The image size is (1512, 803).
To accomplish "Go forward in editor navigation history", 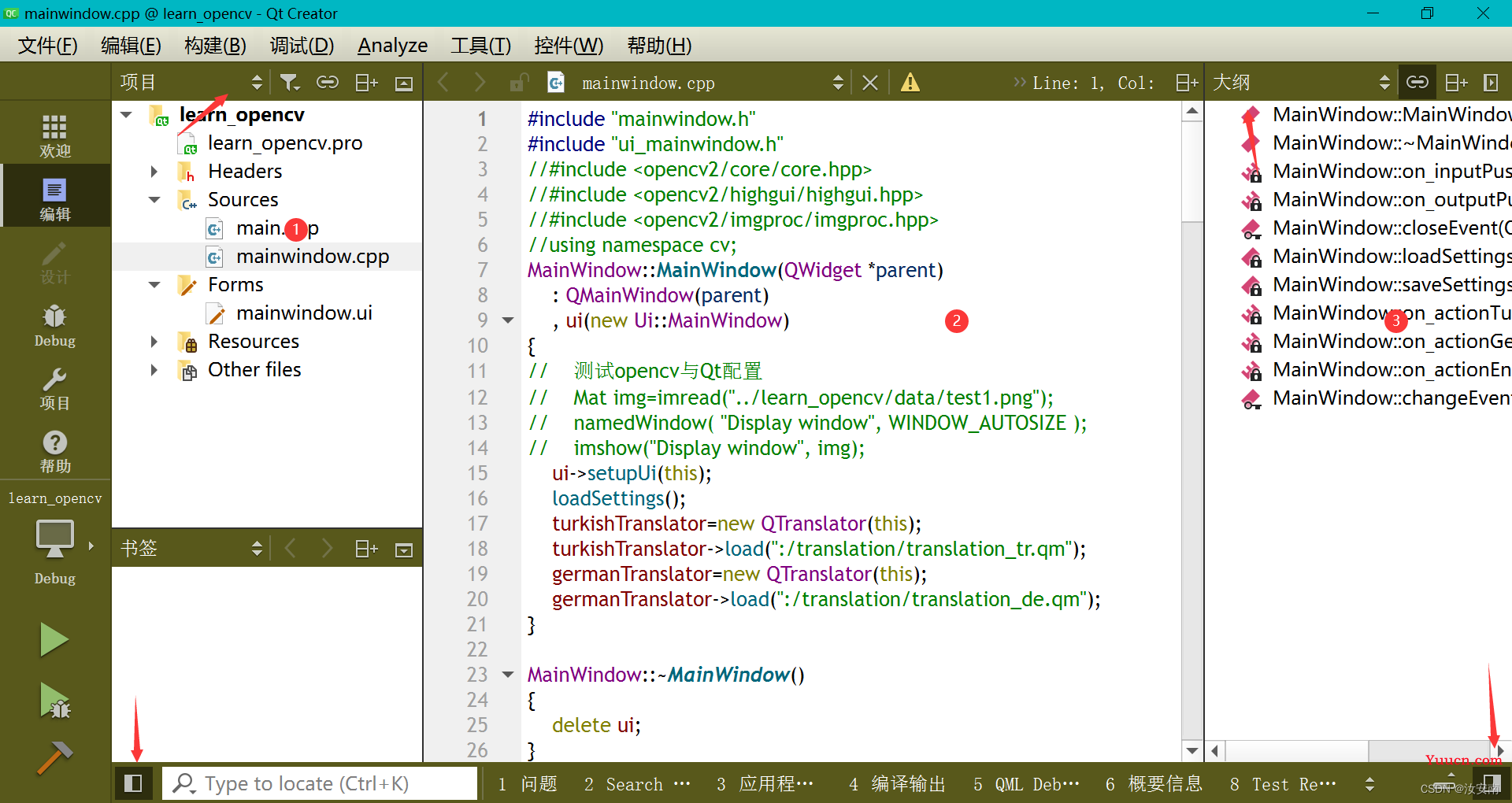I will [480, 83].
